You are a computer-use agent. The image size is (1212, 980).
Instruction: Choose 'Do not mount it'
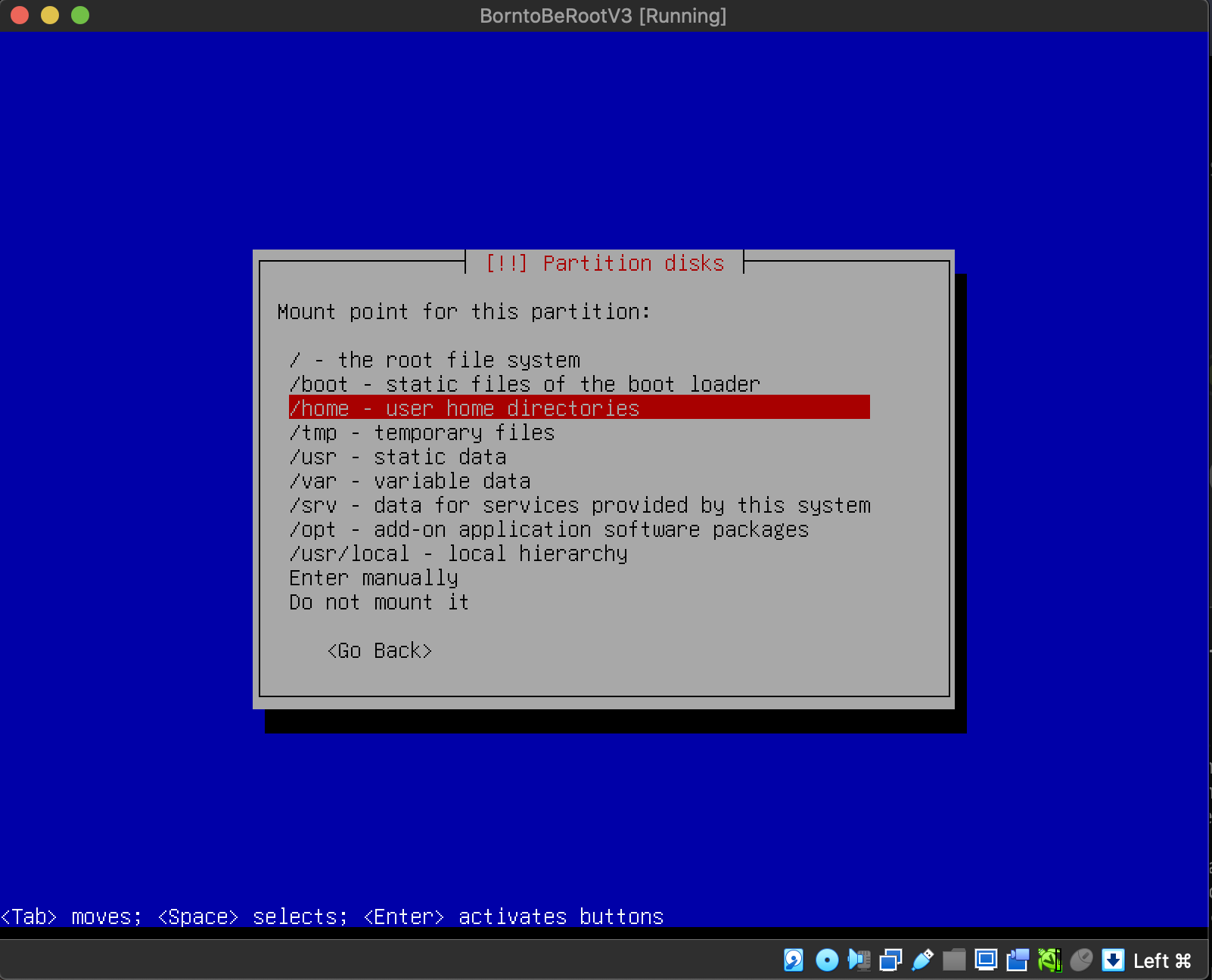click(580, 602)
